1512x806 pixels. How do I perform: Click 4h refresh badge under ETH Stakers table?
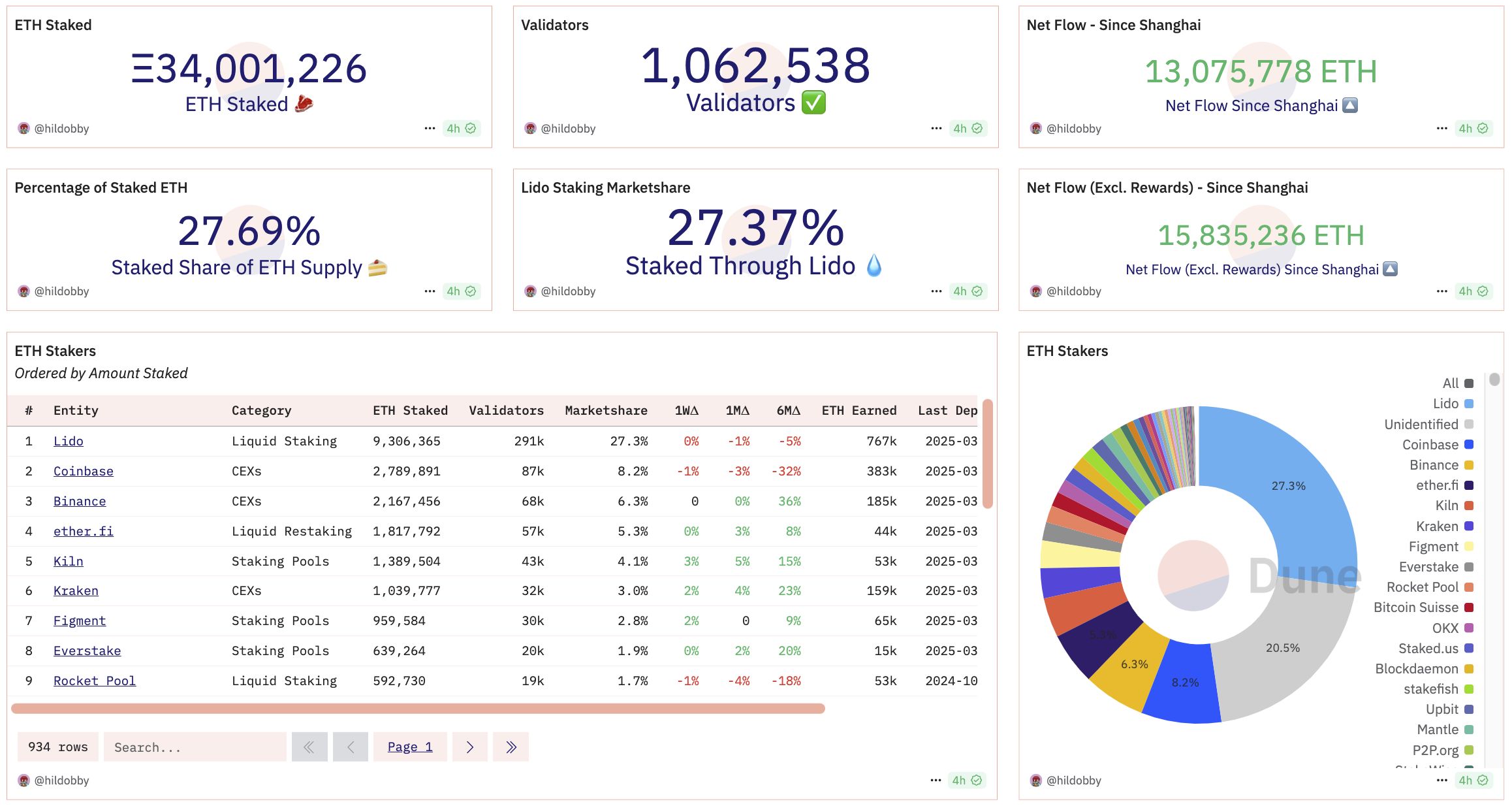966,781
